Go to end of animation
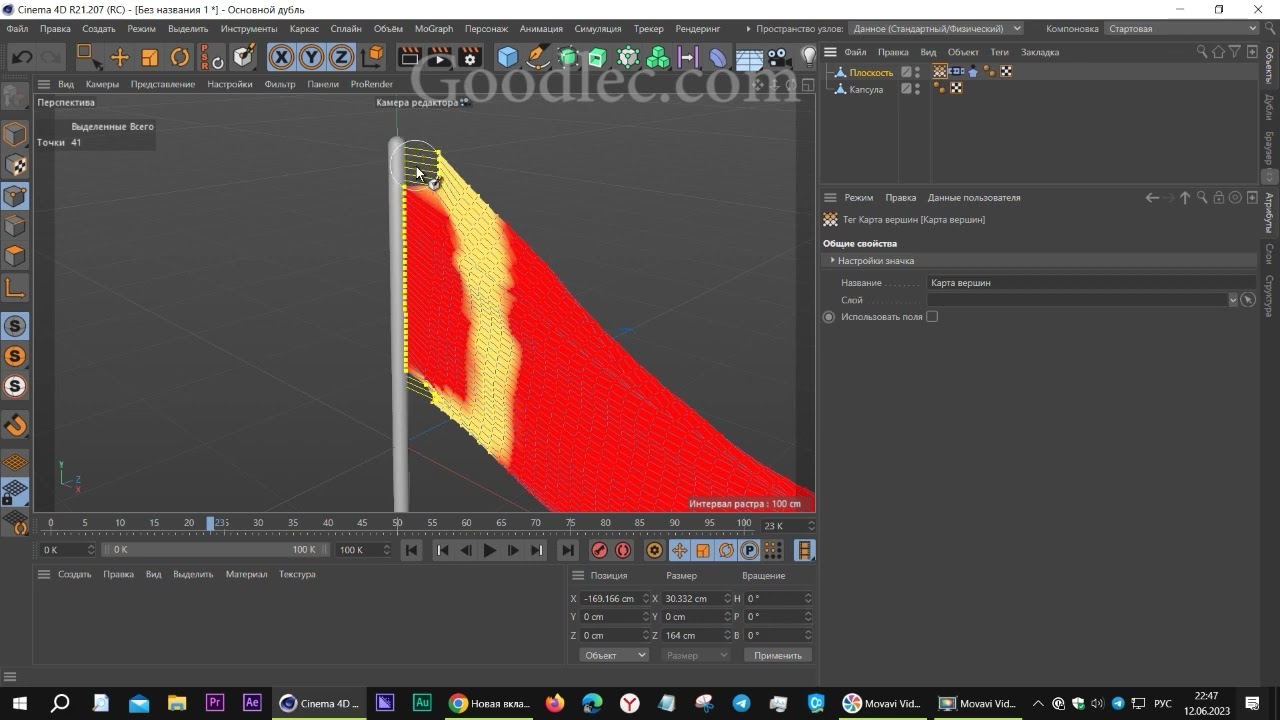 pos(568,550)
